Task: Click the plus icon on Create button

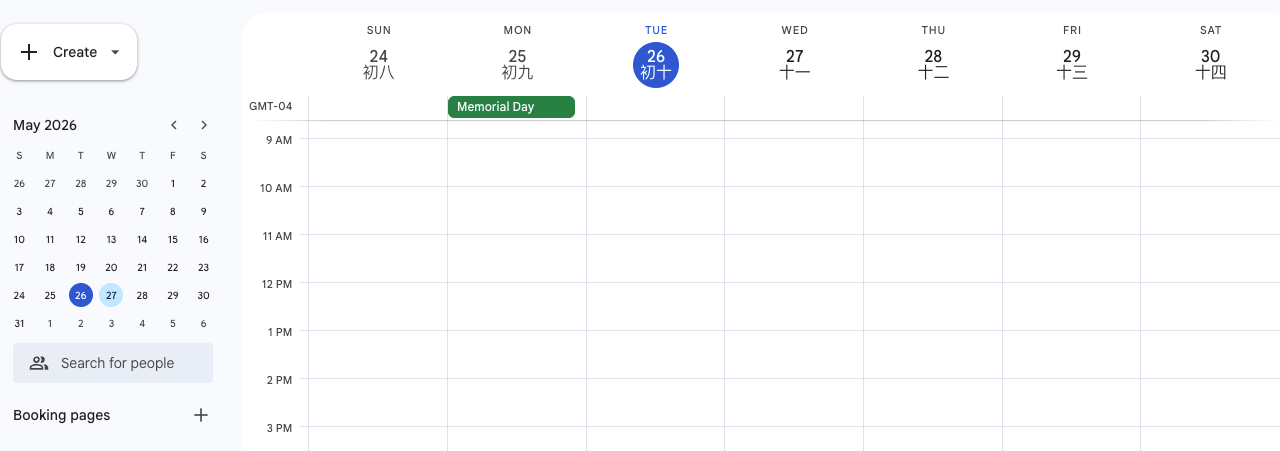Action: [x=29, y=52]
